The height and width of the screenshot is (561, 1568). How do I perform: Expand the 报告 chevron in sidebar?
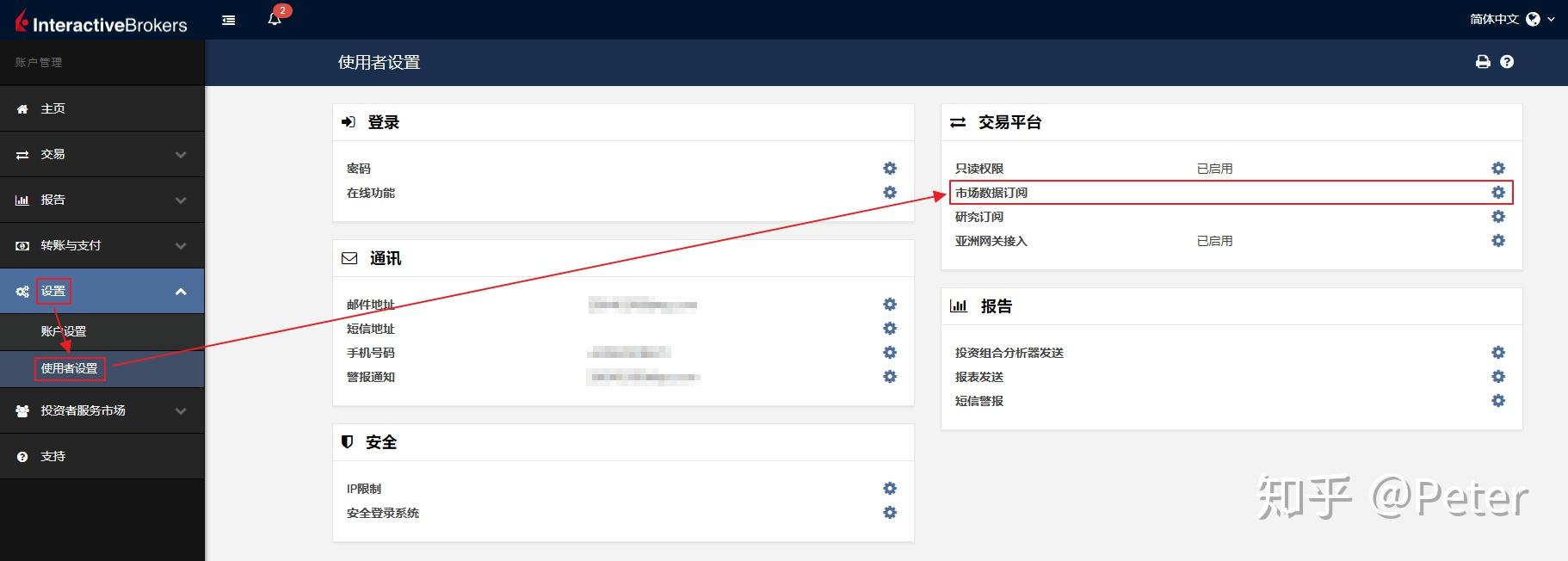pos(181,200)
